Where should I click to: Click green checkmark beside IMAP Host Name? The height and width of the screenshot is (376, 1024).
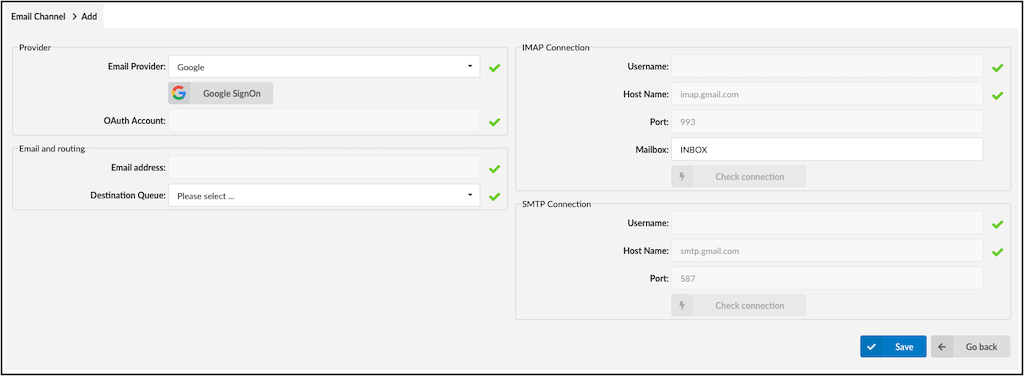pos(997,95)
